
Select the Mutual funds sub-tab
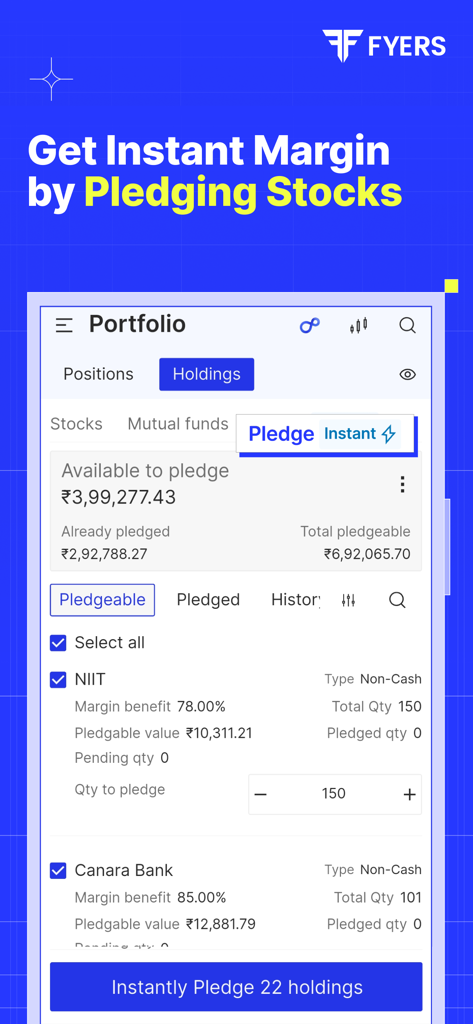[x=178, y=424]
